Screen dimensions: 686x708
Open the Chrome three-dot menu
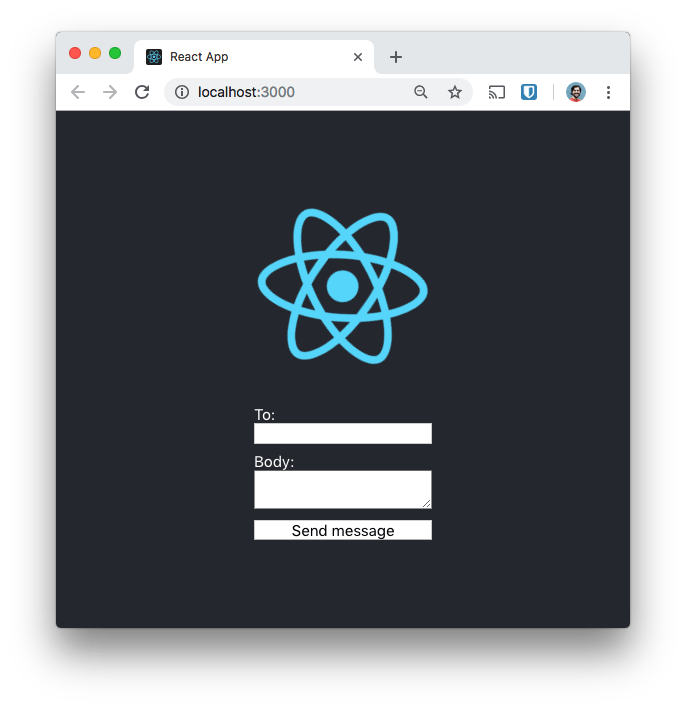pos(608,92)
